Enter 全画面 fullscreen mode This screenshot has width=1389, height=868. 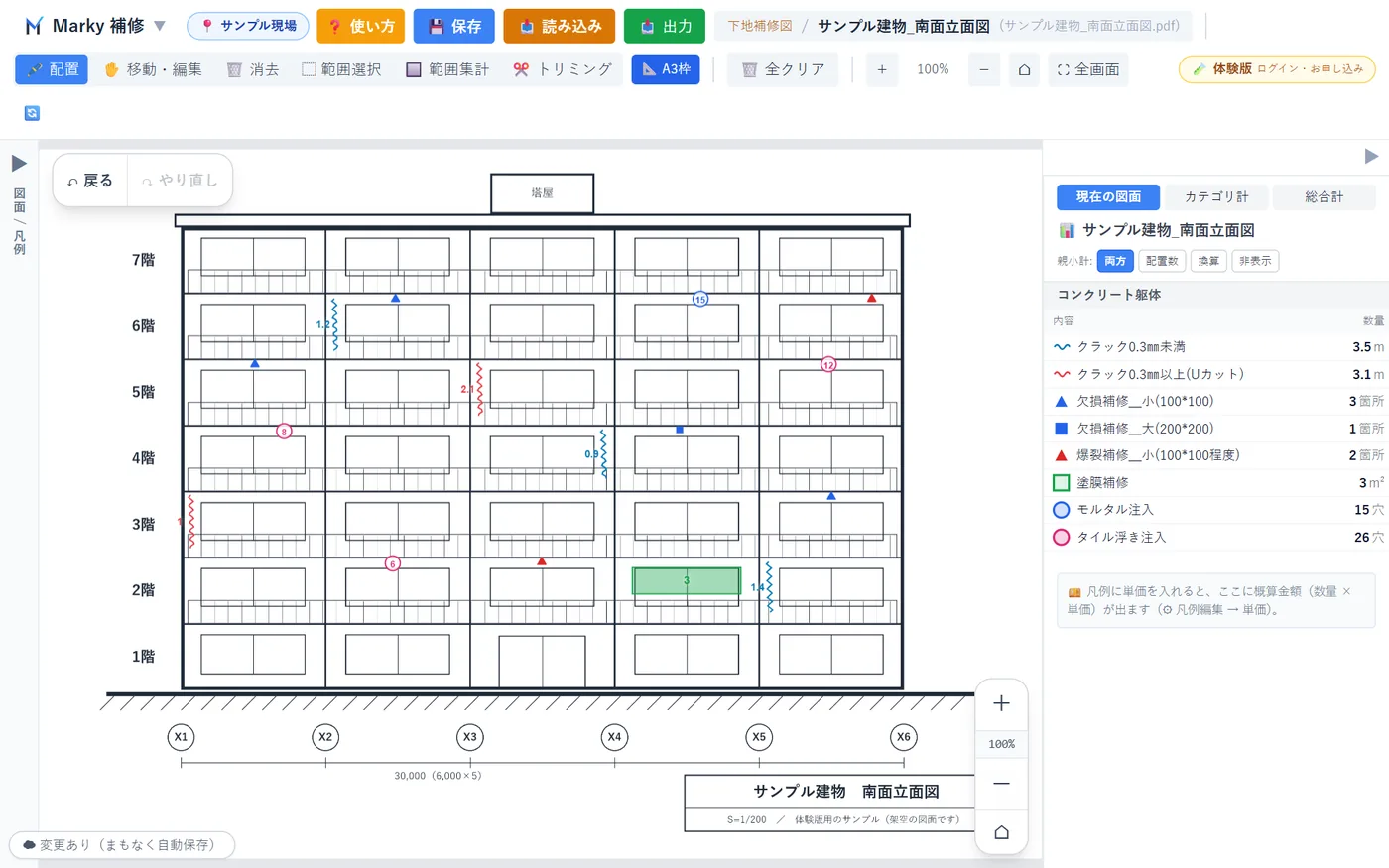tap(1088, 69)
